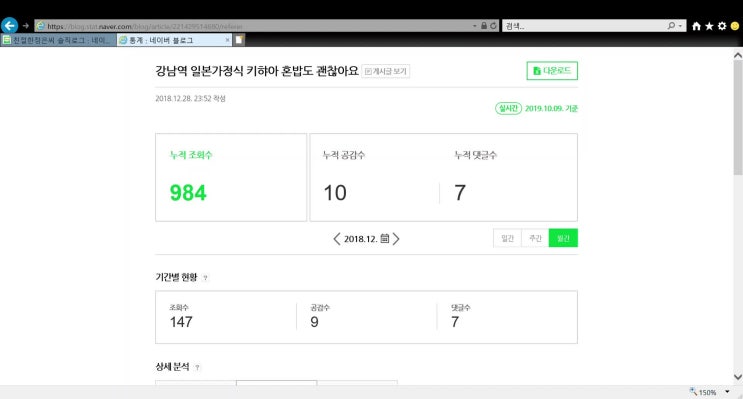
Task: Click the 공감수 9 value
Action: click(314, 322)
